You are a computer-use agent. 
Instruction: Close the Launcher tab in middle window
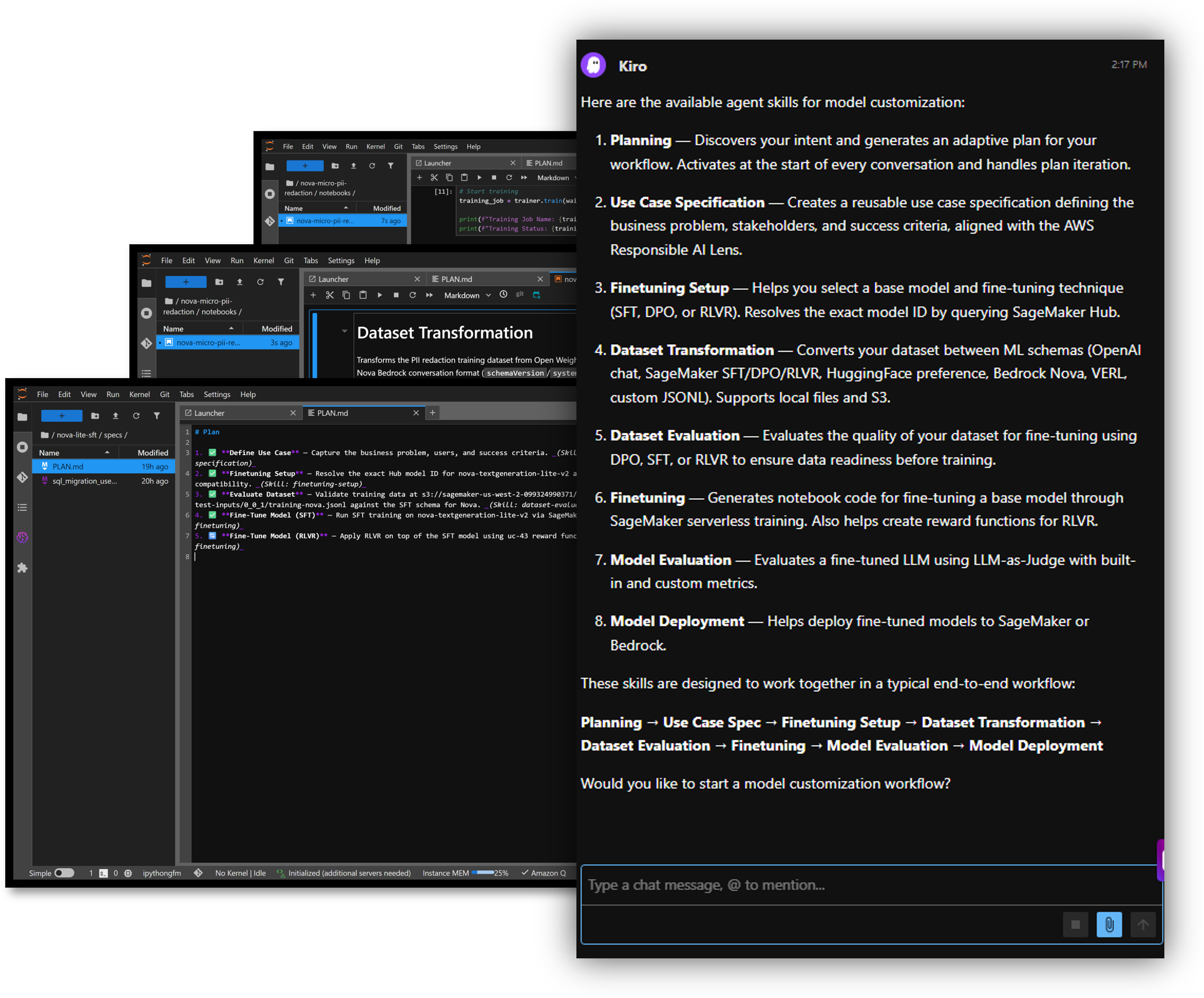pyautogui.click(x=417, y=279)
